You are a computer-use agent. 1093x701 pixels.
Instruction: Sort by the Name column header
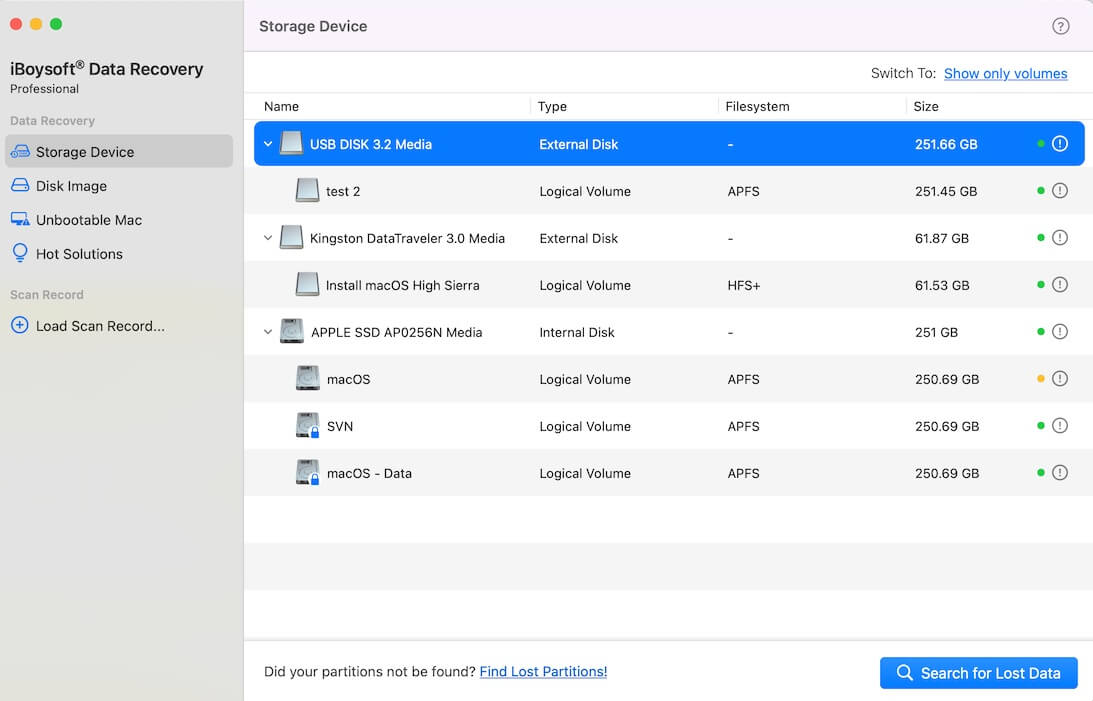pyautogui.click(x=282, y=106)
